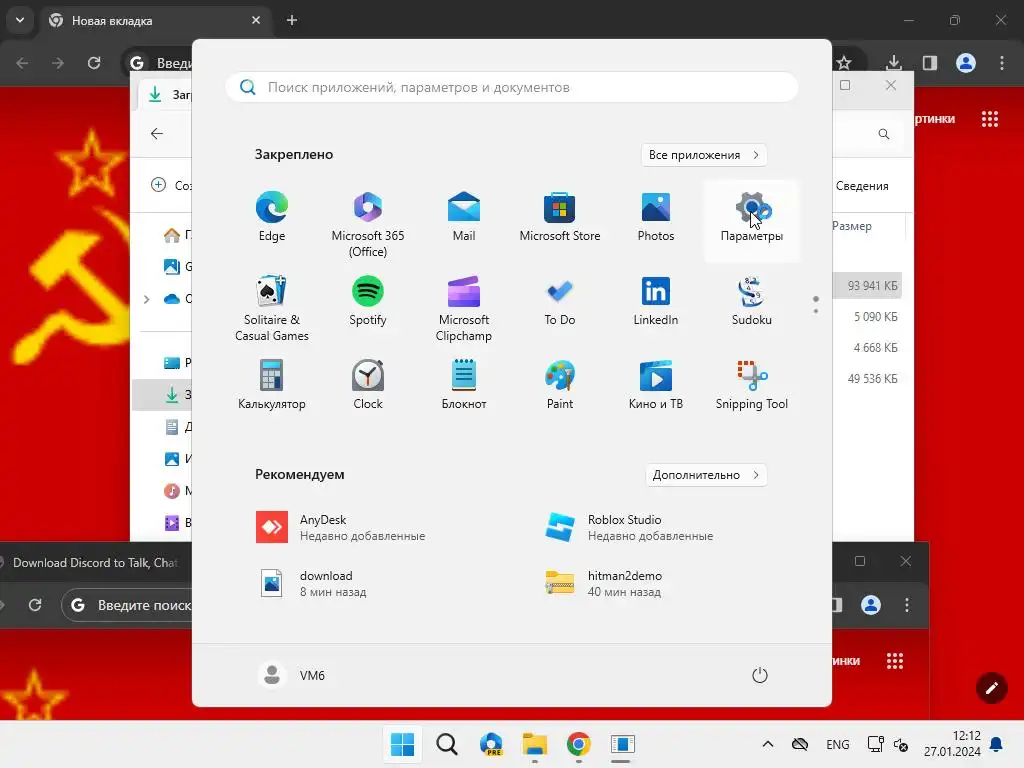Open Chrome downloads icon

[894, 63]
